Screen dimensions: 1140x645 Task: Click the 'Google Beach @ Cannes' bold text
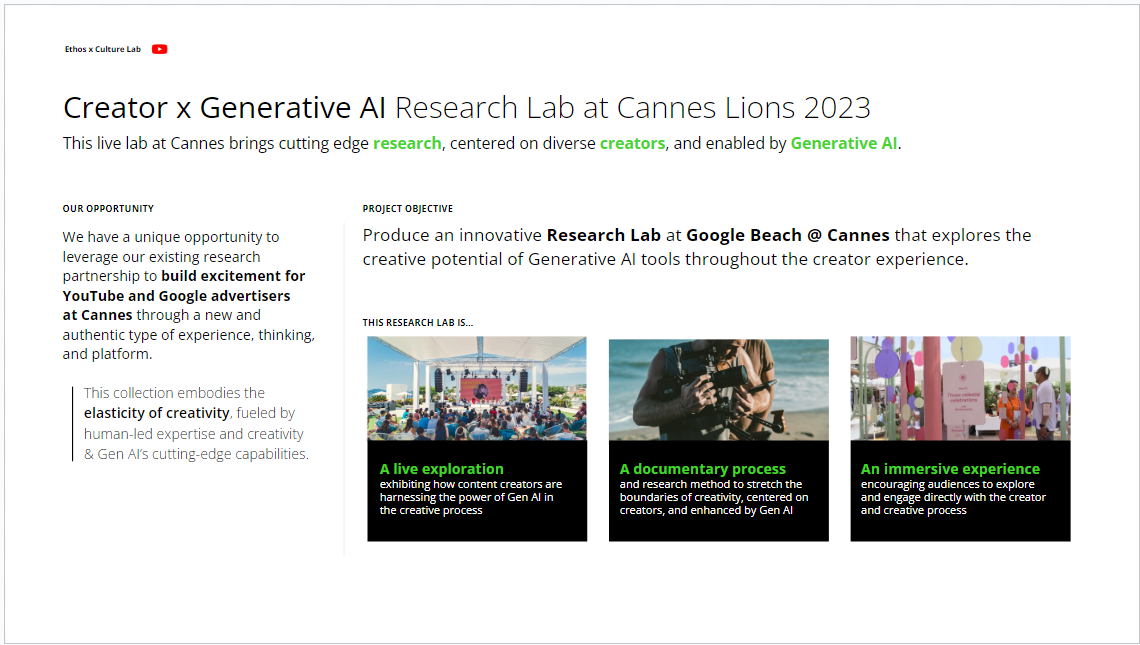(787, 236)
